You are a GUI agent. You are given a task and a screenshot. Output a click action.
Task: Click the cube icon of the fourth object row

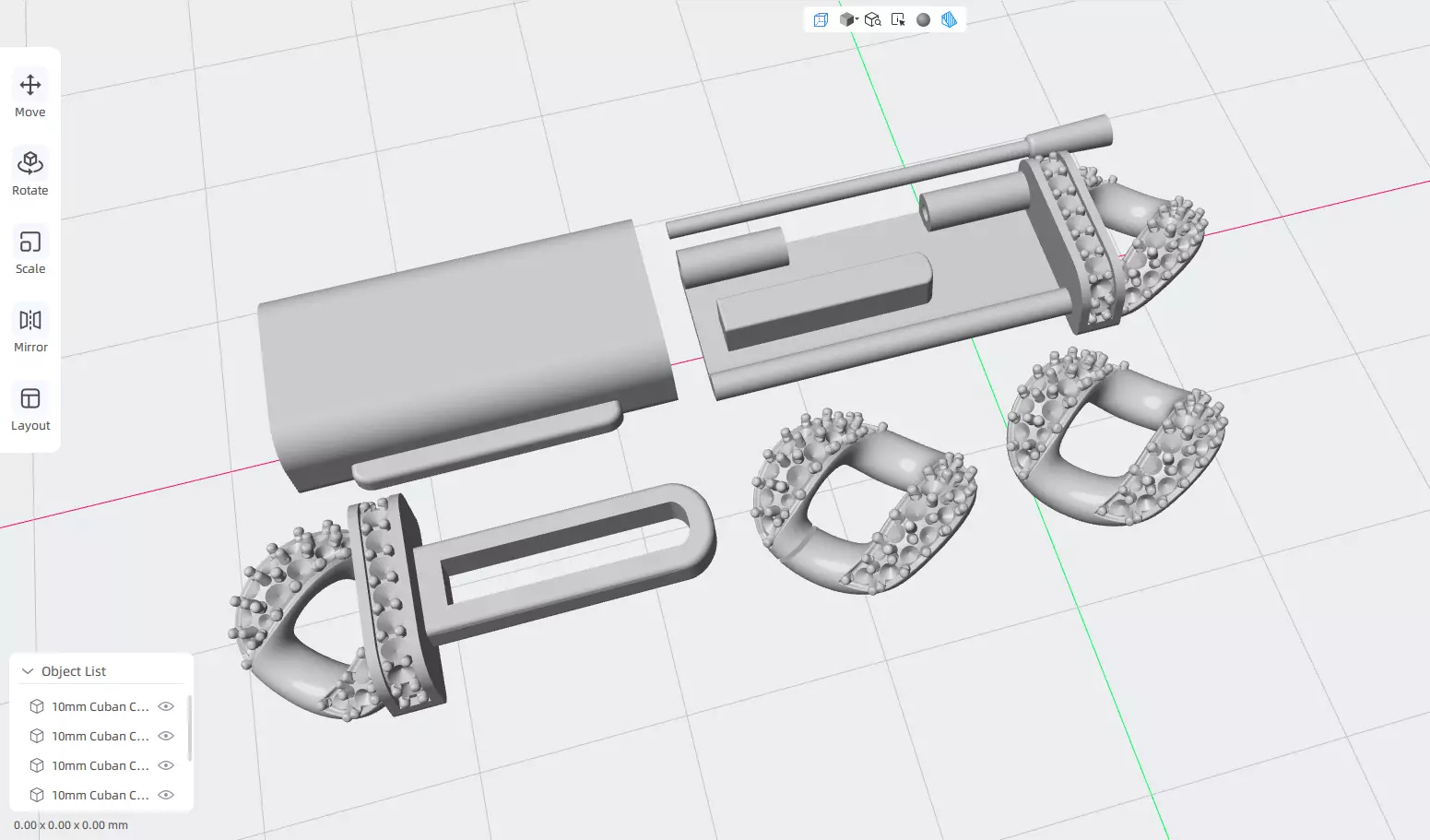(37, 795)
